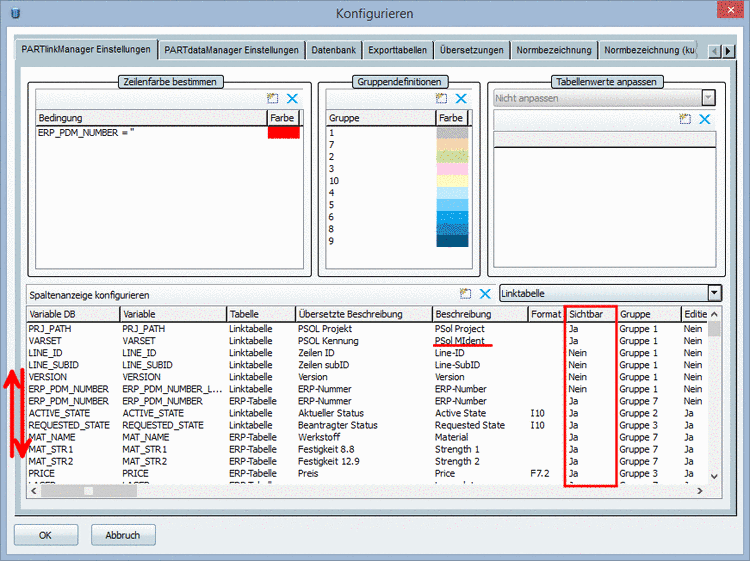750x561 pixels.
Task: Click new entry icon in Gruppendefinitionen panel
Action: pos(441,99)
